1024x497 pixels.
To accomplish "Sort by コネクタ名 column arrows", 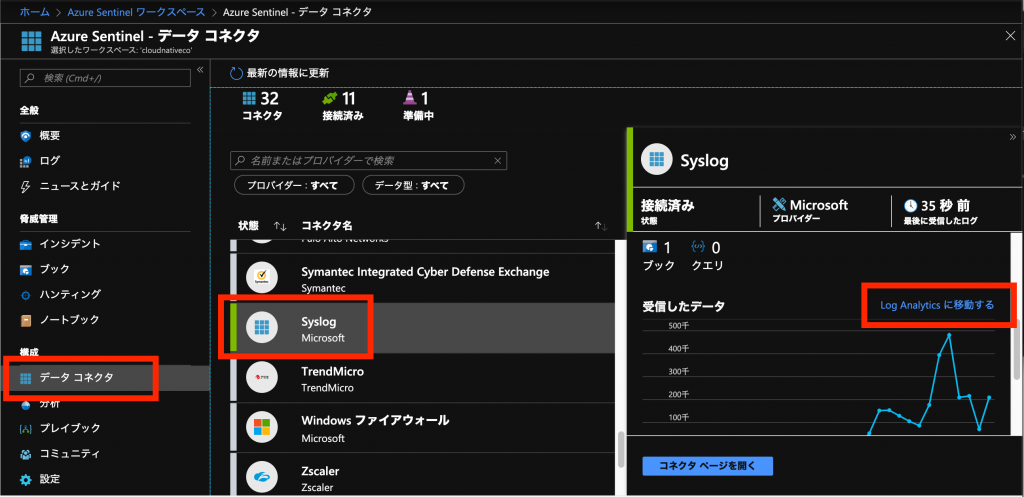I will (x=601, y=226).
